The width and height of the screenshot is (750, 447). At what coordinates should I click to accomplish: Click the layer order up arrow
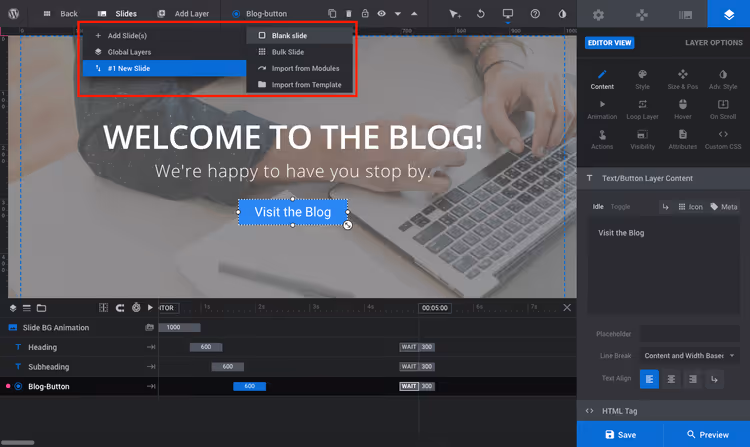pos(414,14)
